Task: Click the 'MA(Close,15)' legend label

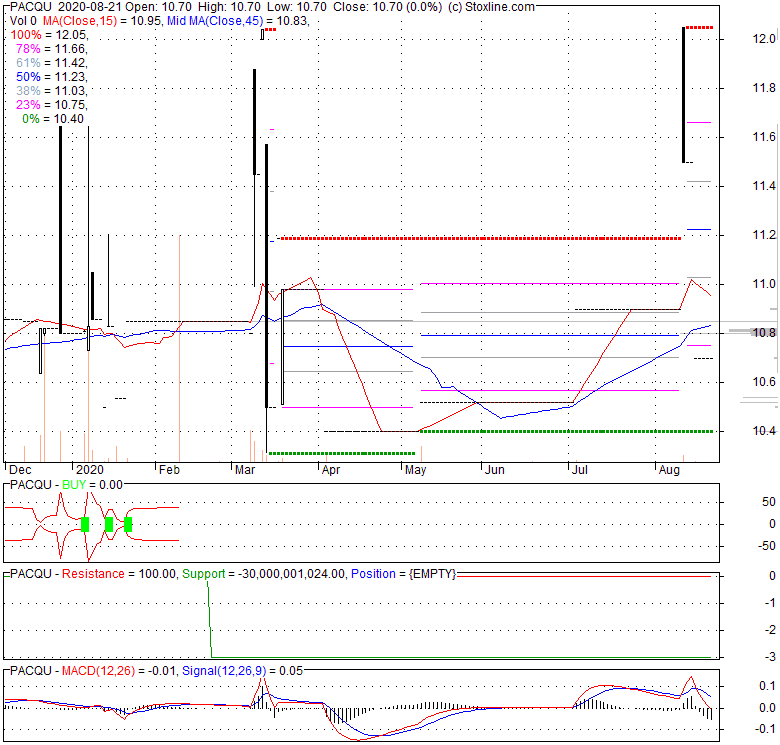Action: 80,21
